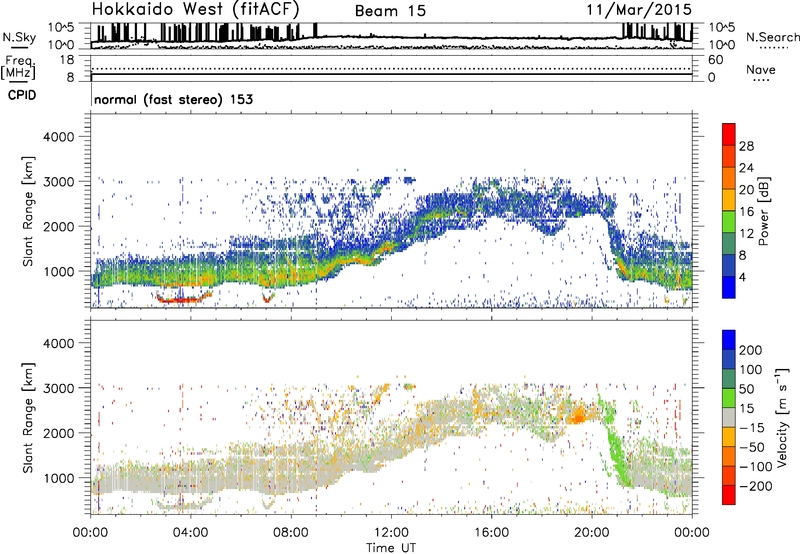
Task: Click the orange velocity patch near 19:30 UT
Action: (x=578, y=414)
